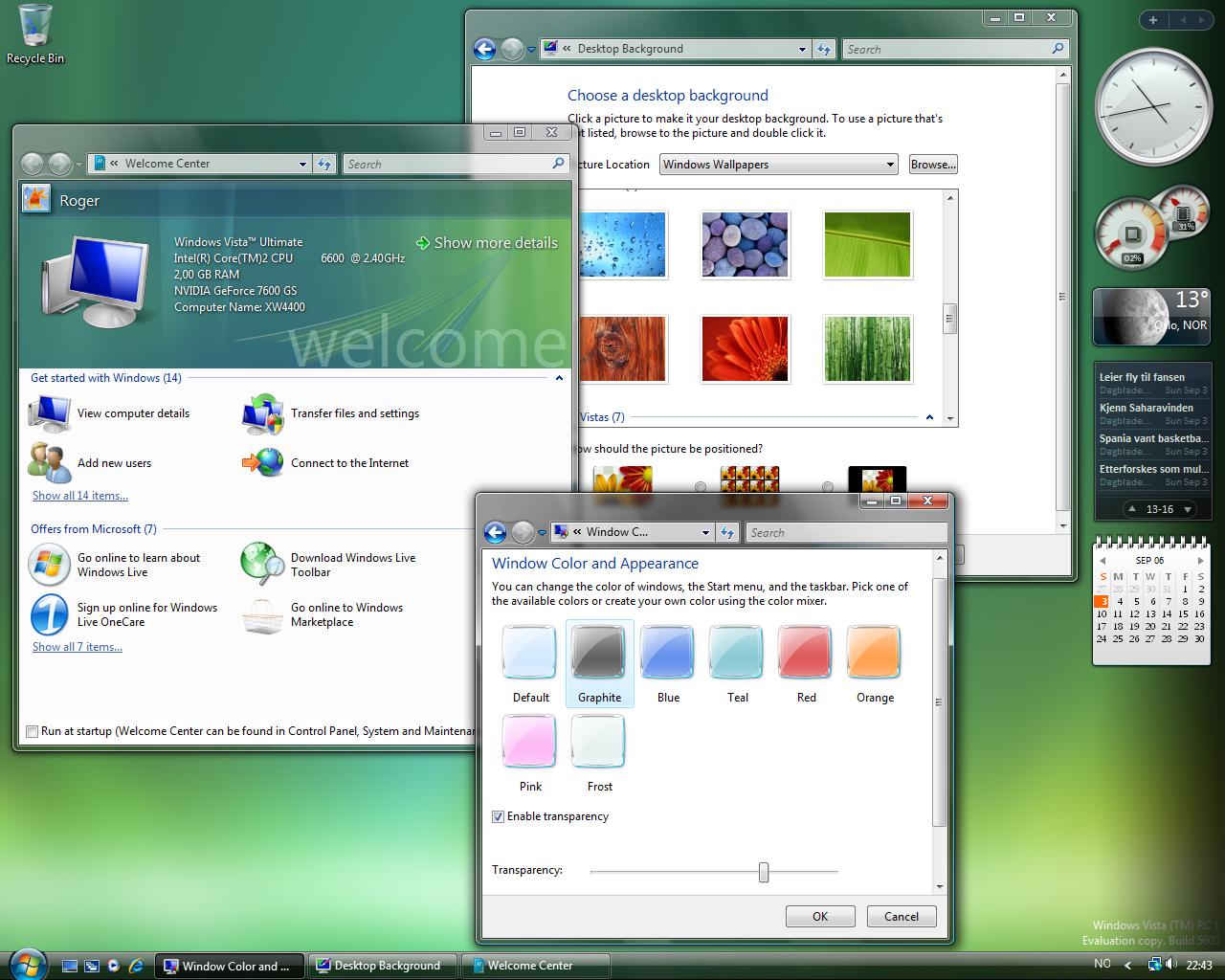The image size is (1225, 980).
Task: Click the Browse... button
Action: tap(933, 165)
